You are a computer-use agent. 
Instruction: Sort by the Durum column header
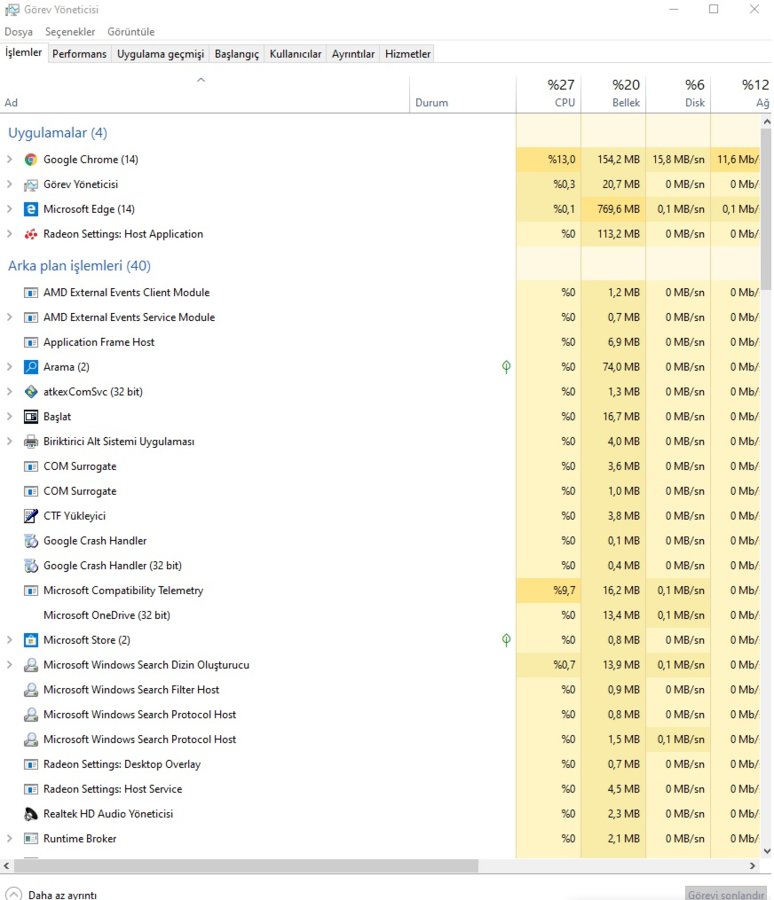(x=463, y=94)
